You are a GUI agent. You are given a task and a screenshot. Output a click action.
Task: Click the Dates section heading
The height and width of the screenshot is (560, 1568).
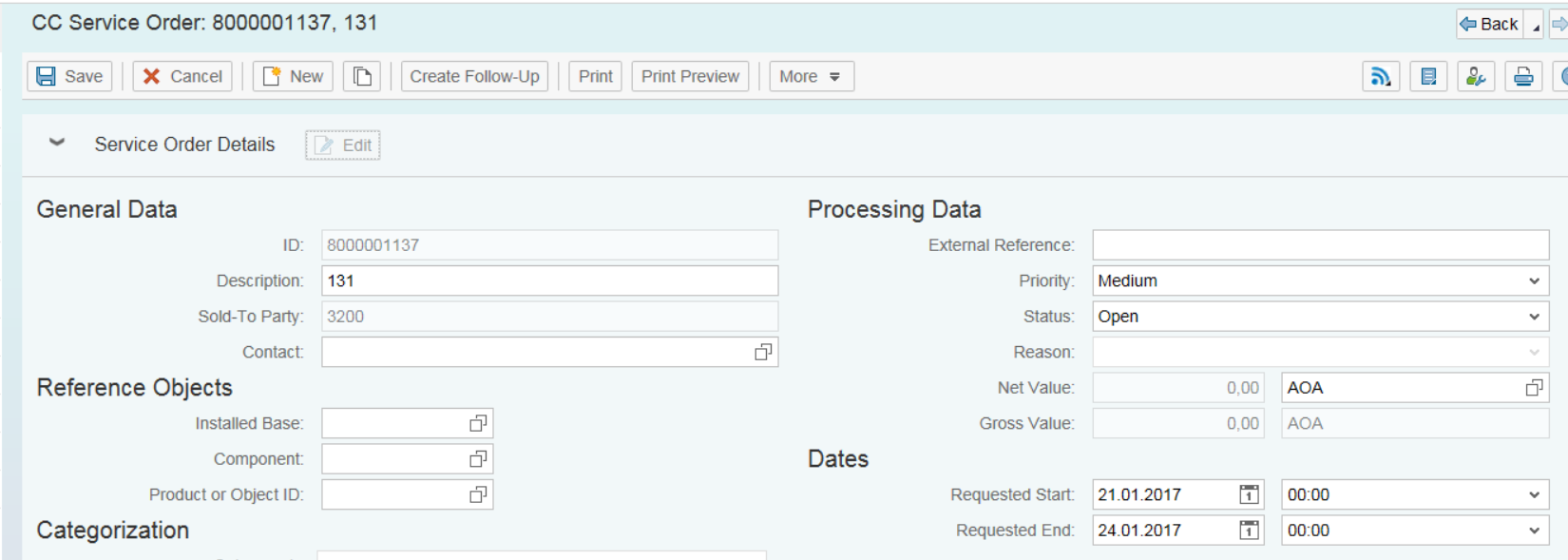tap(838, 459)
